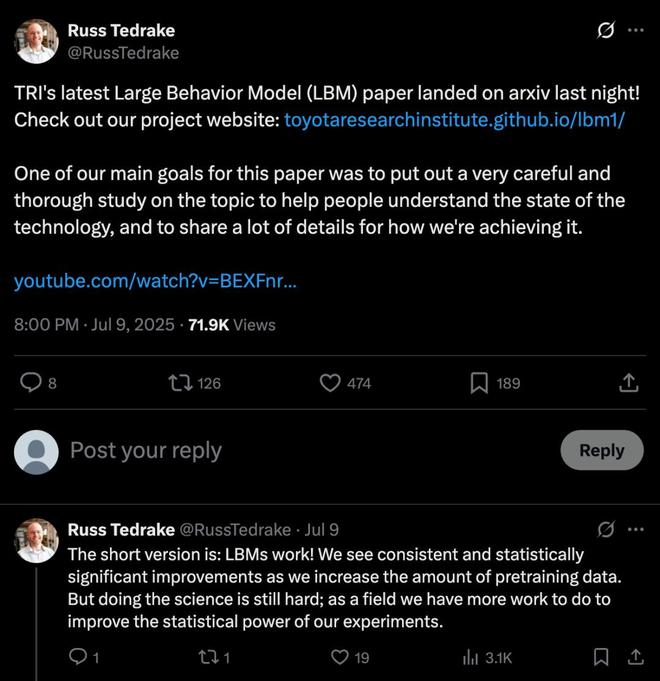Share the second post in thread
The width and height of the screenshot is (660, 681).
click(635, 657)
